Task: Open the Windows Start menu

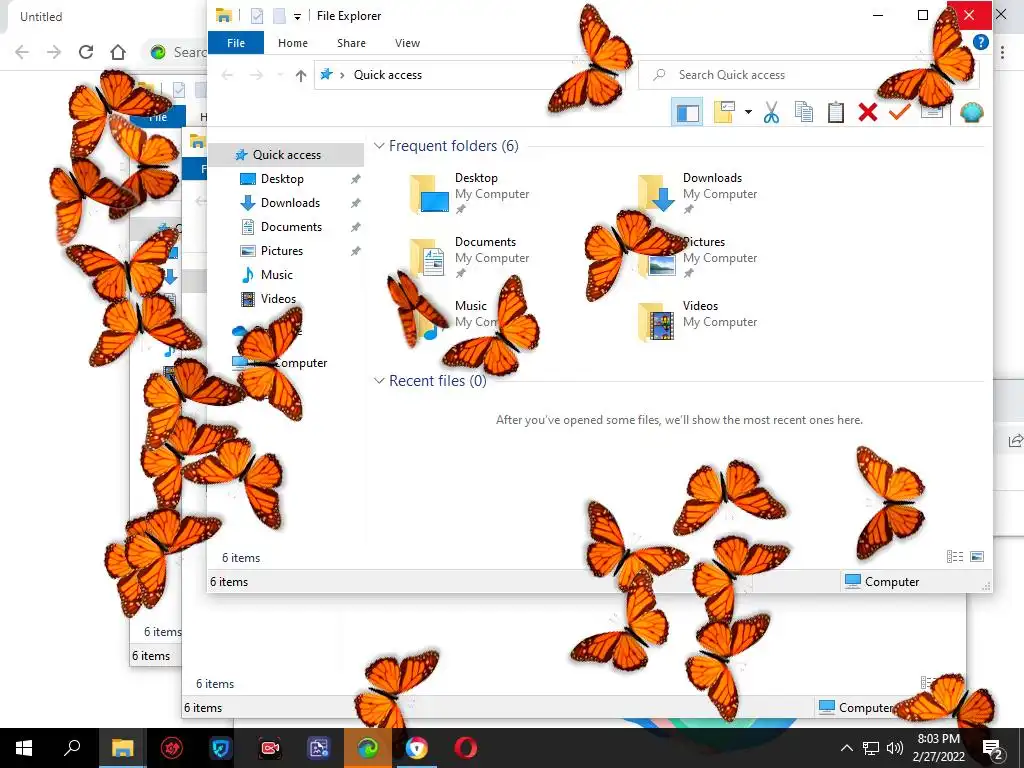Action: click(24, 748)
